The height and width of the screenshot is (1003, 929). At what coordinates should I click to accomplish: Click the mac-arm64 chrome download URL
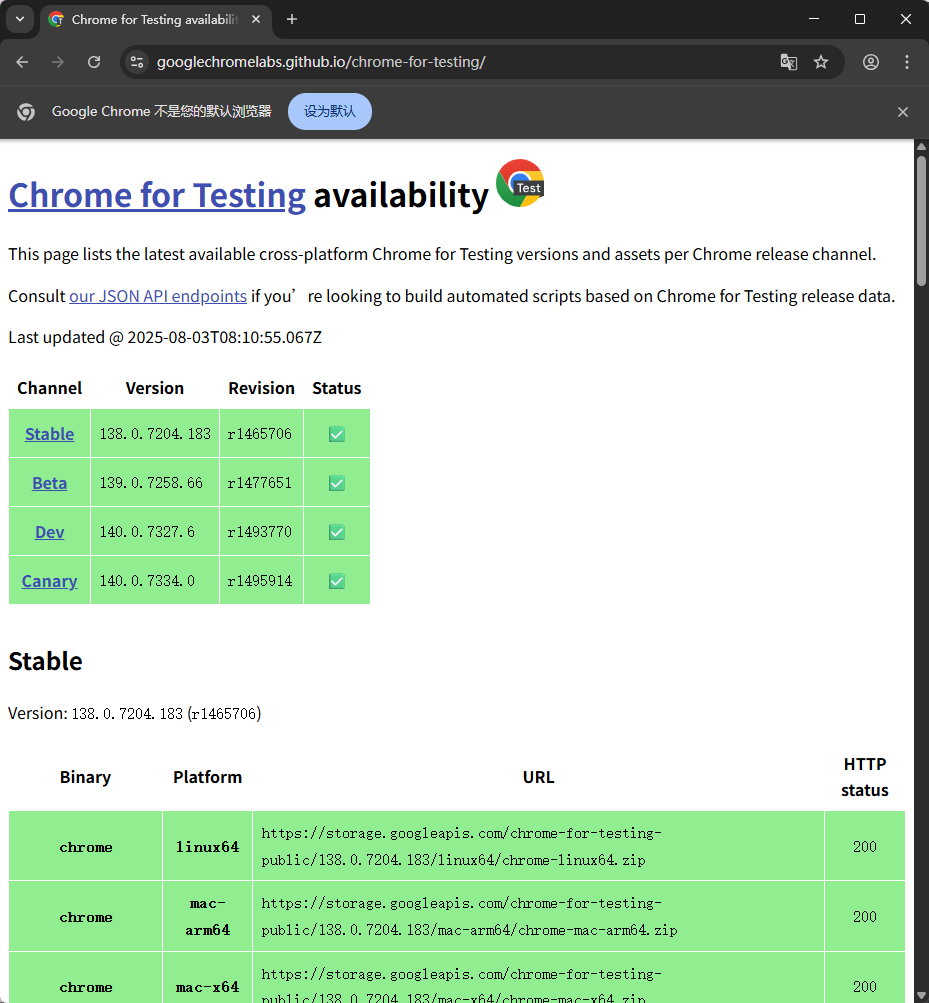(x=469, y=917)
